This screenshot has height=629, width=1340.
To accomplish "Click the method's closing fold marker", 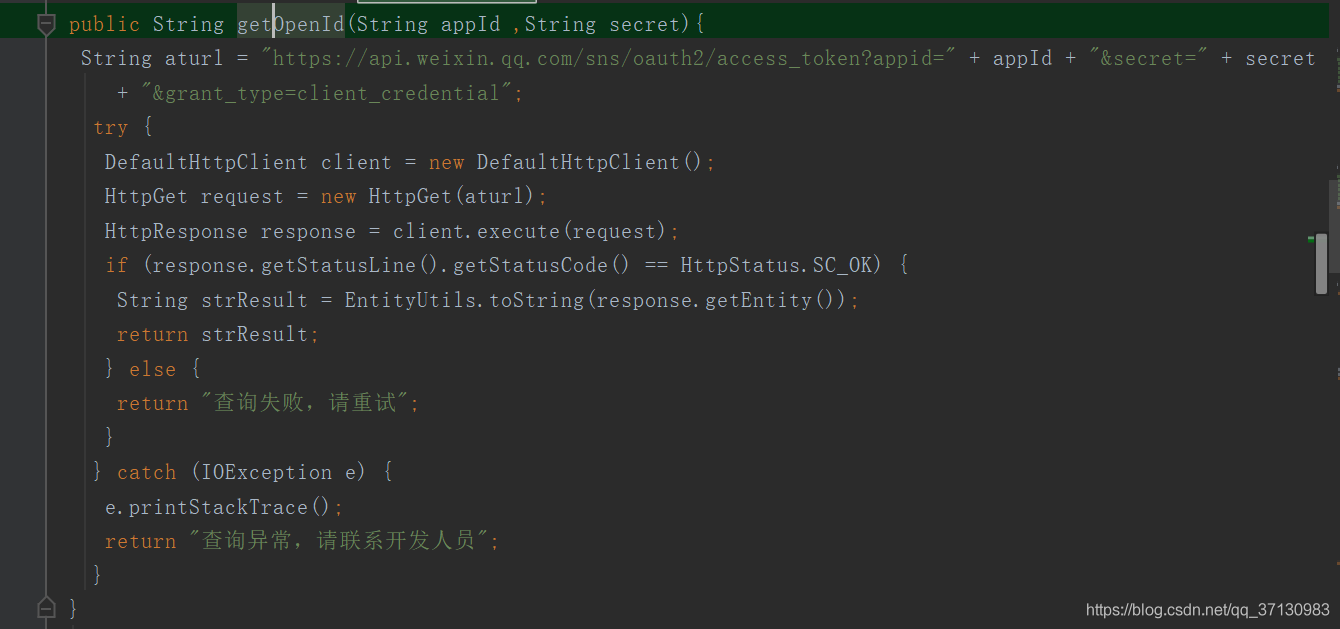I will pyautogui.click(x=46, y=607).
